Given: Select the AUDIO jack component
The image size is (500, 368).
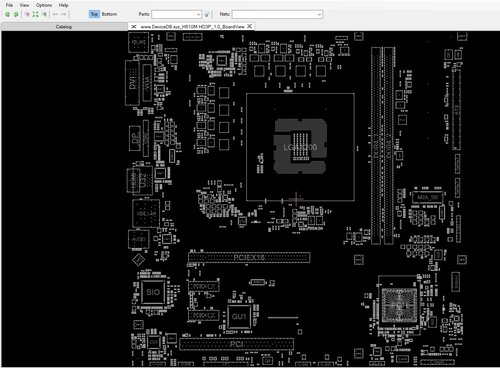Looking at the screenshot, I should [x=138, y=239].
